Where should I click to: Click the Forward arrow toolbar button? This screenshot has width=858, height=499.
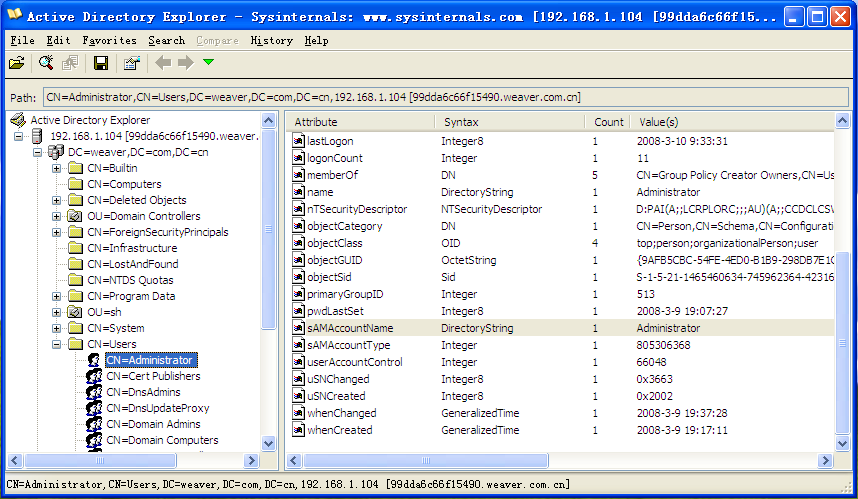[186, 62]
